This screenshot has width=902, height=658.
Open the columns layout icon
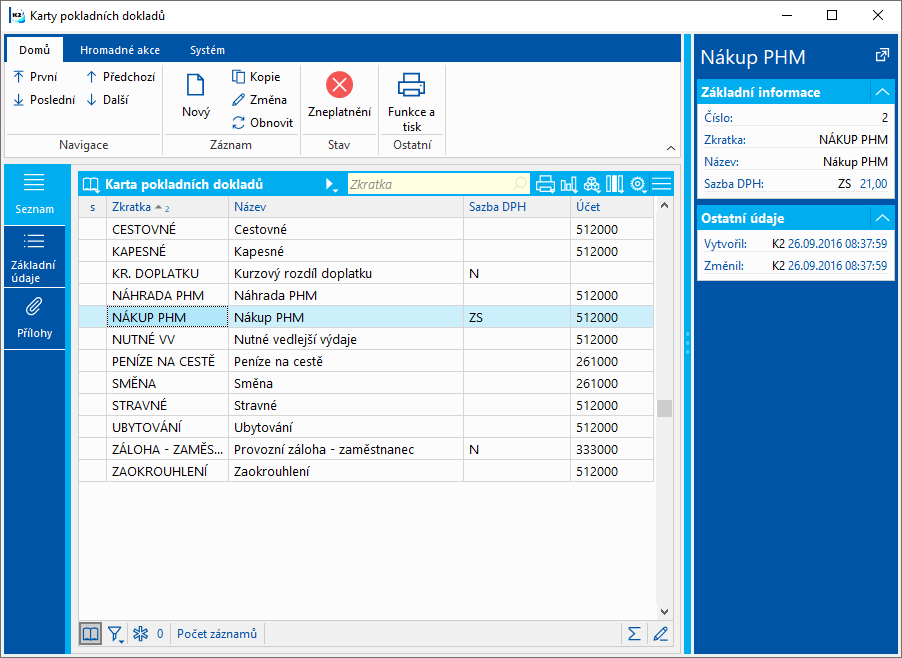(615, 184)
